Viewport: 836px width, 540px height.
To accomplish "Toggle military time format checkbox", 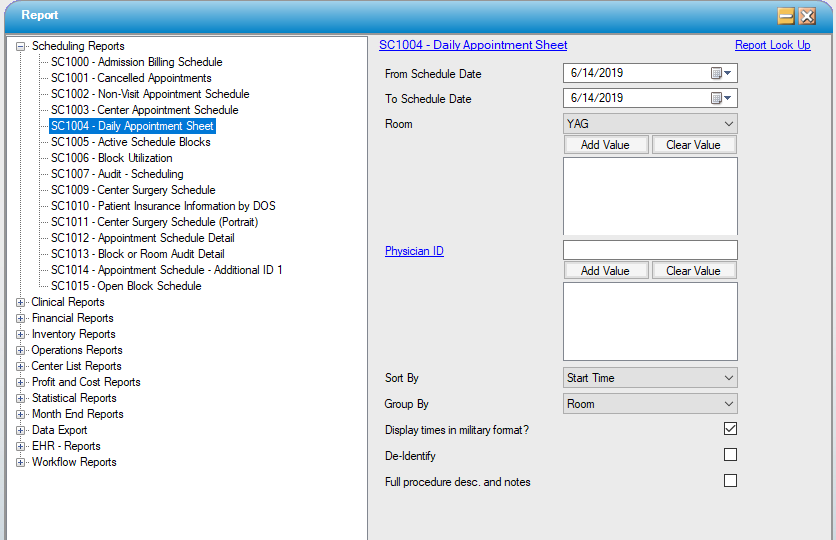I will tap(730, 429).
